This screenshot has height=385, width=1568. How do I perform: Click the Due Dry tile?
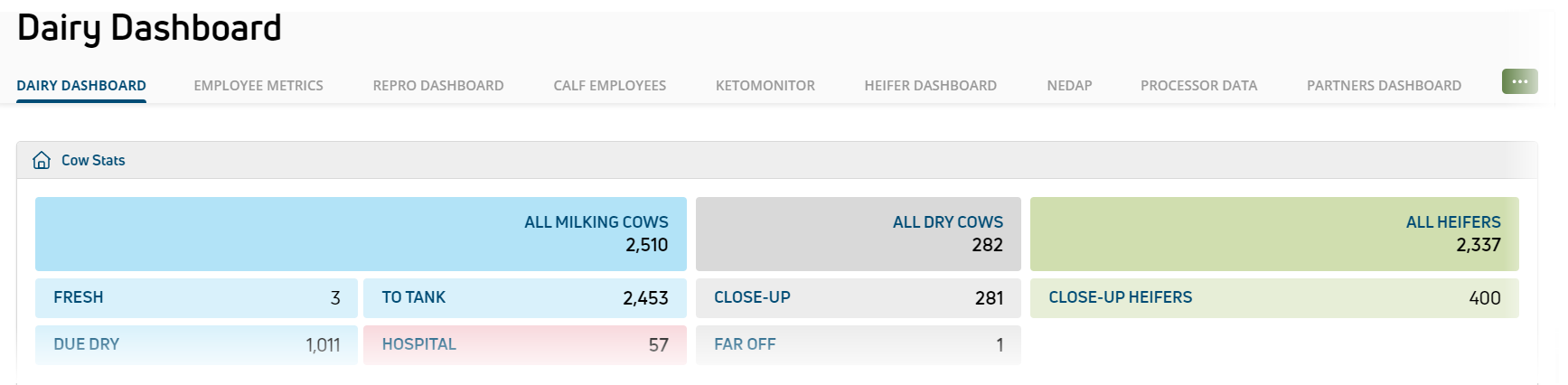(196, 345)
